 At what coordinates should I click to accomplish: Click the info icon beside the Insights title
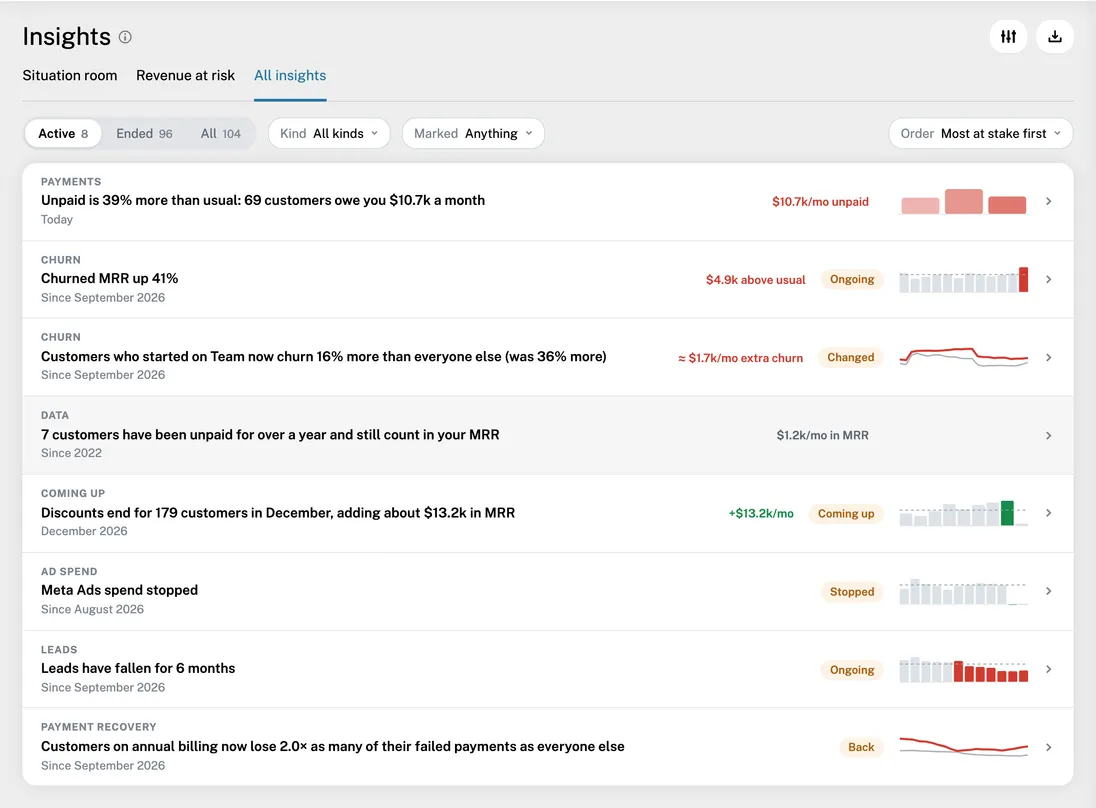point(125,37)
